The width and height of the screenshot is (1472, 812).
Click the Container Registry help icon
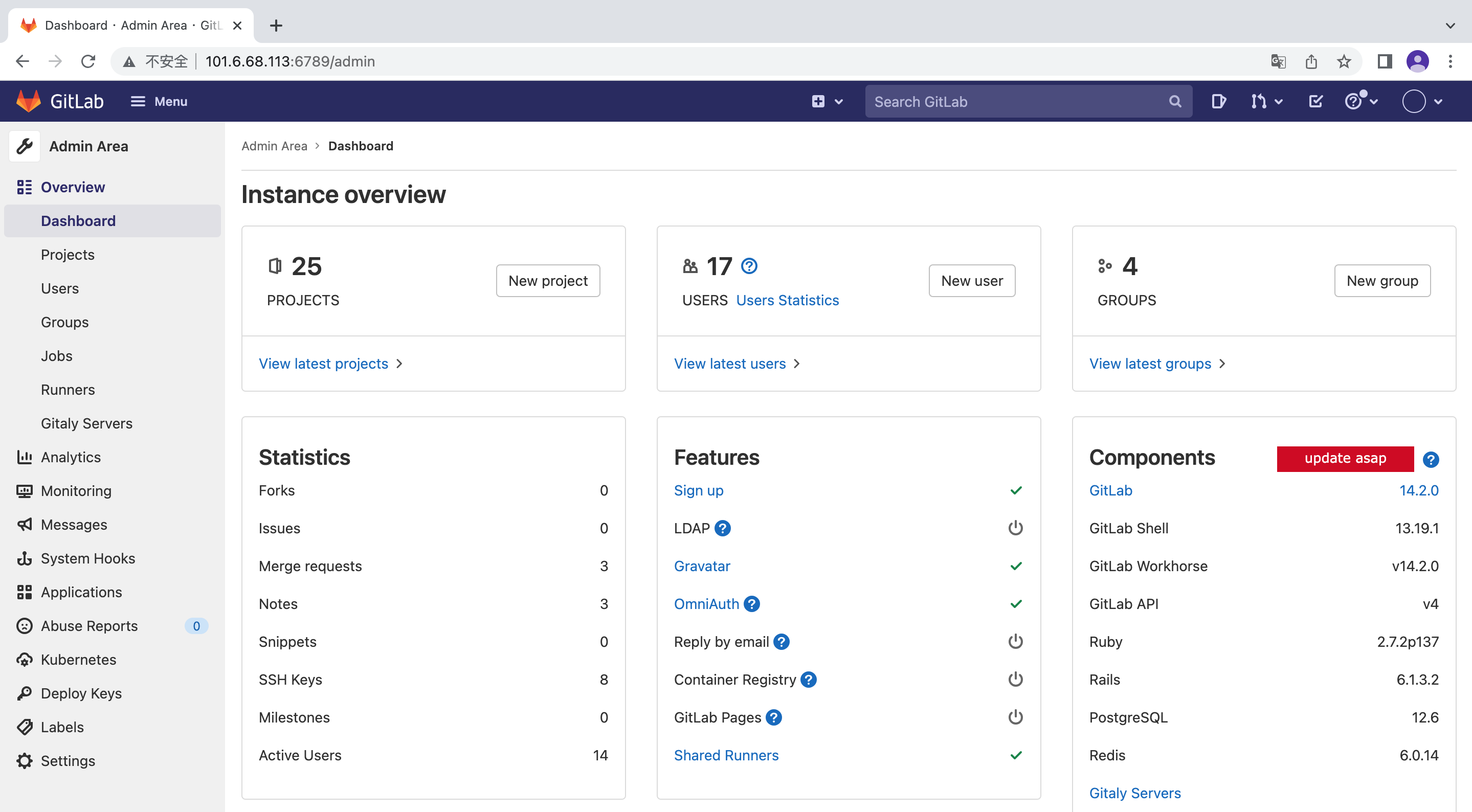click(x=808, y=679)
